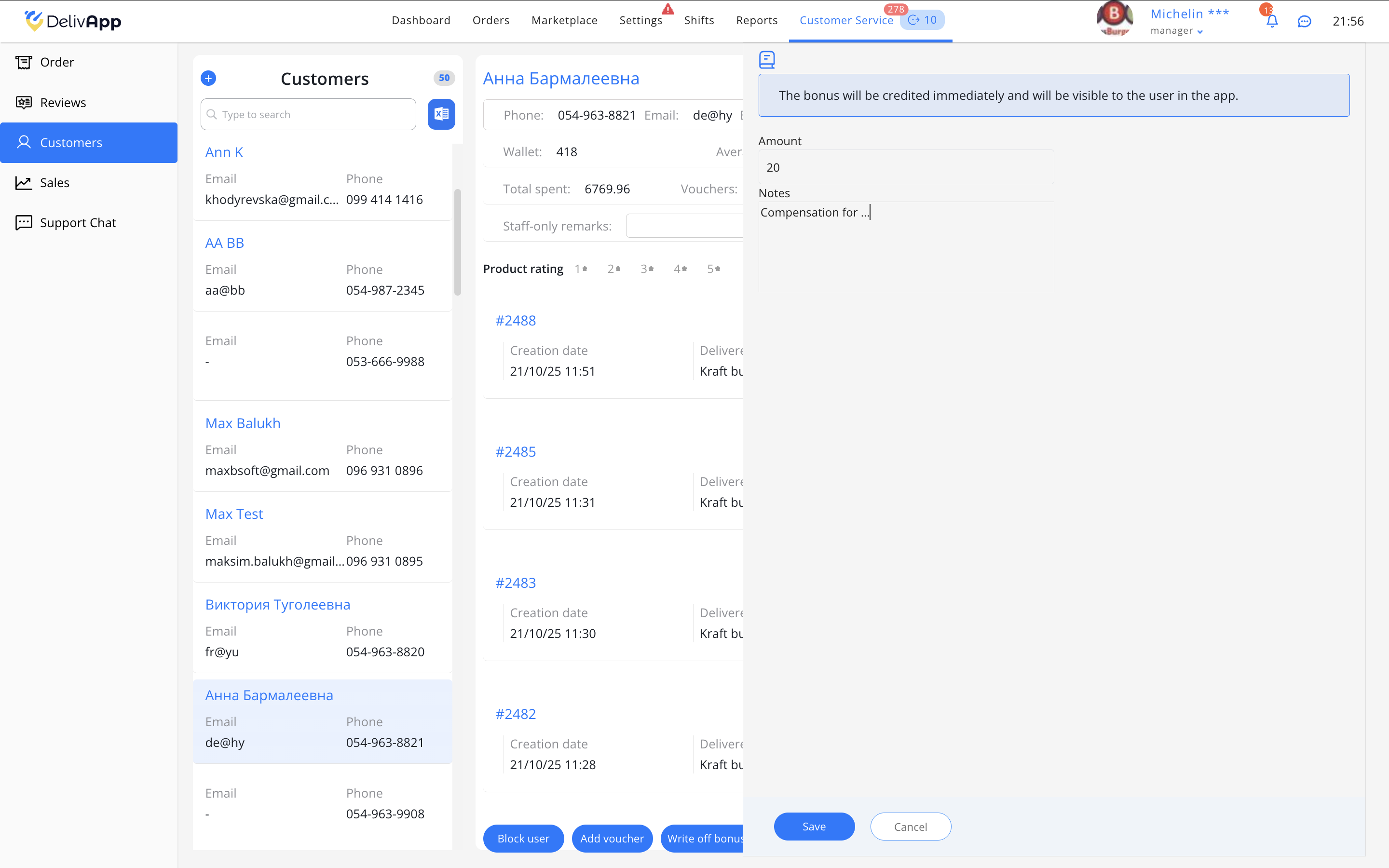Viewport: 1389px width, 868px height.
Task: Open the notifications bell
Action: click(x=1272, y=21)
